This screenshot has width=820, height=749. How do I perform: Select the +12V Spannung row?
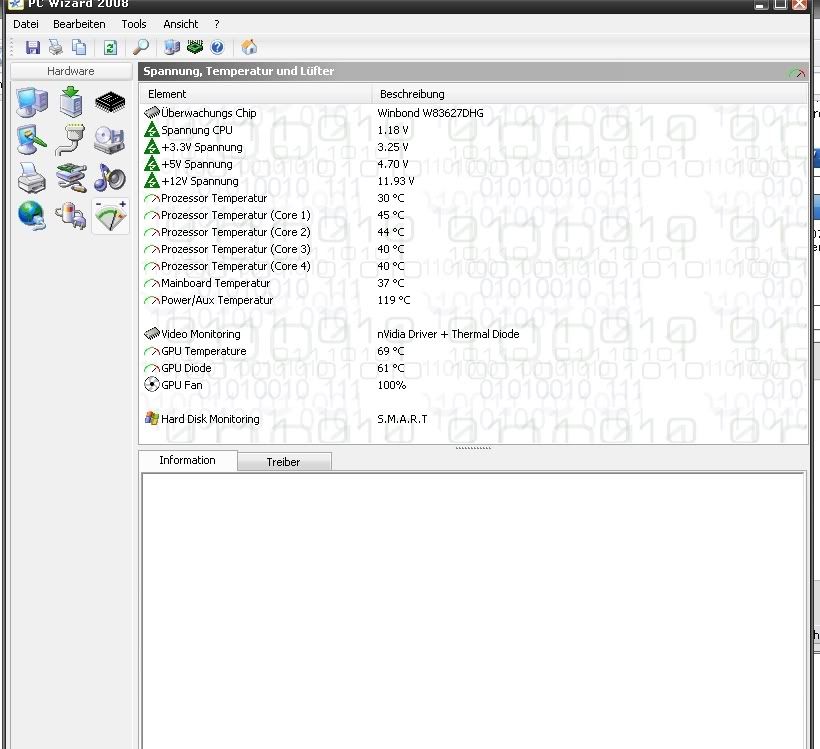(x=473, y=181)
